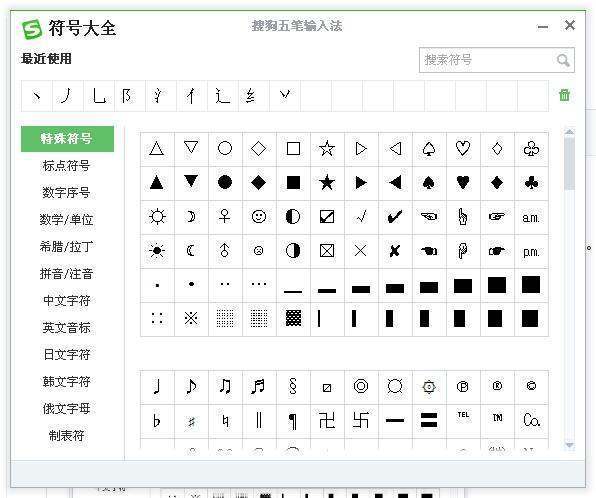Image resolution: width=596 pixels, height=498 pixels.
Task: Click the Sogou S logo
Action: (32, 29)
